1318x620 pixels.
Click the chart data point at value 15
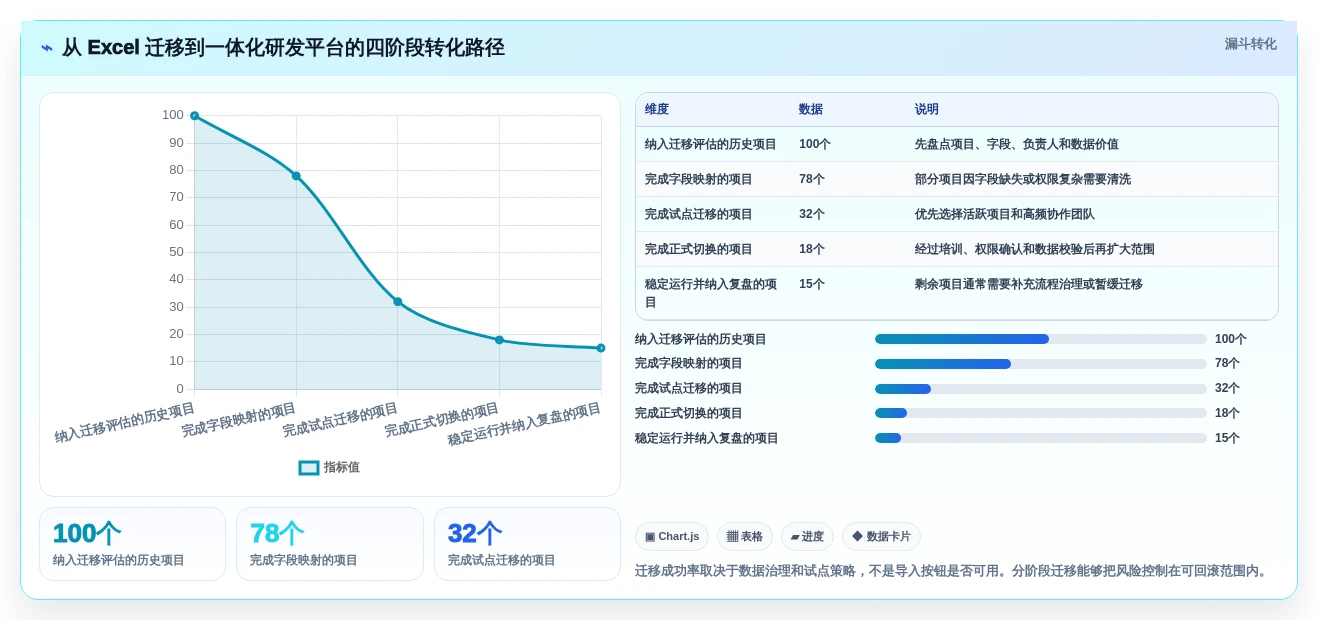(x=601, y=348)
